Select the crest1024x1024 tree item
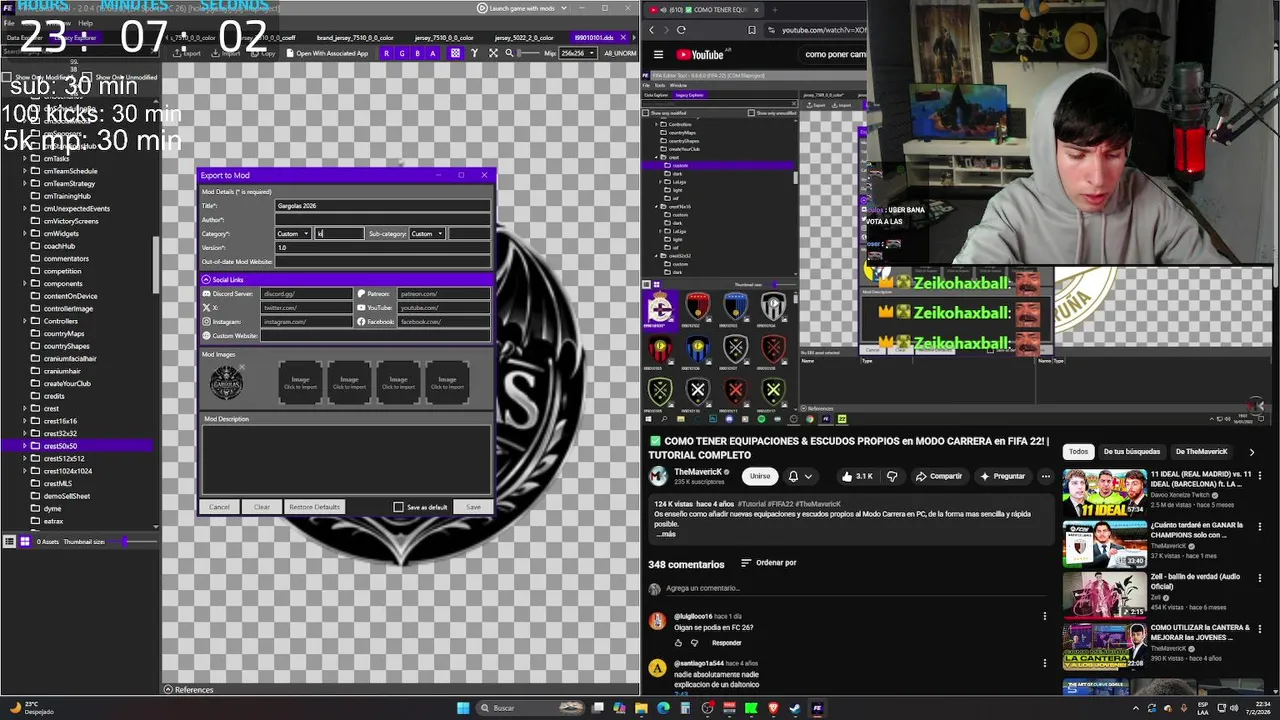The width and height of the screenshot is (1280, 720). (67, 471)
